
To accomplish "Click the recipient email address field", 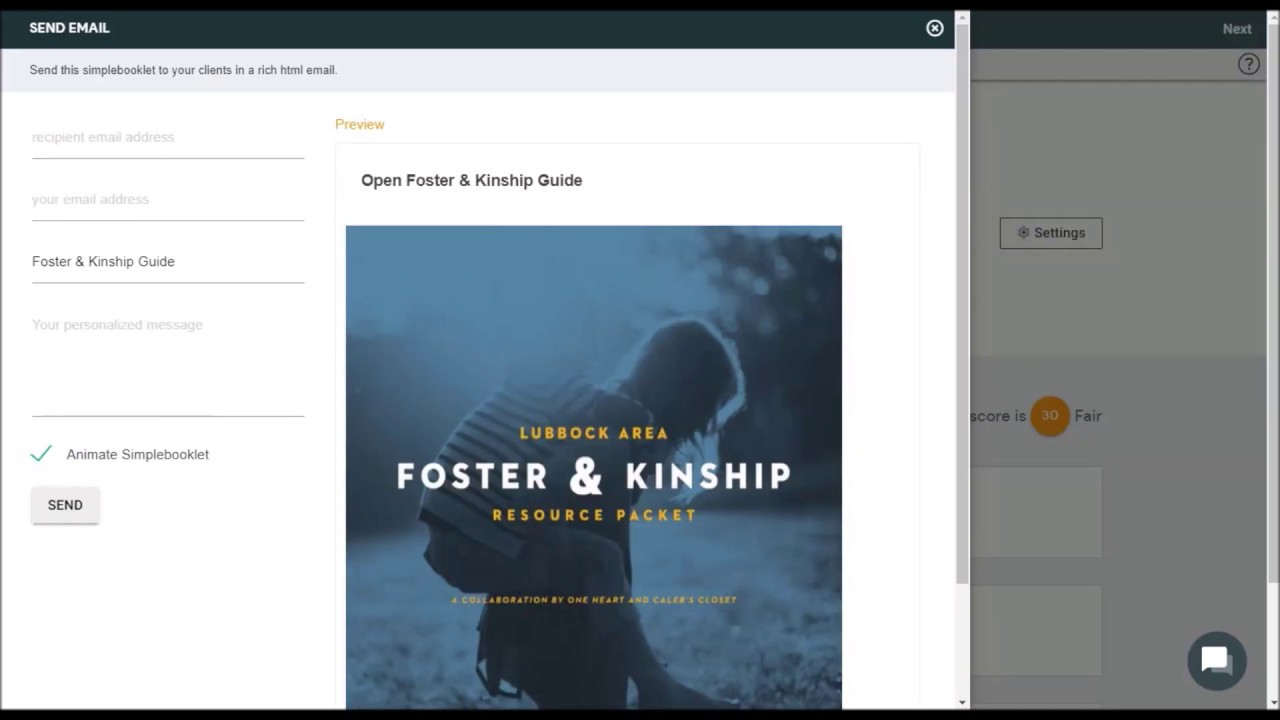I will click(168, 138).
